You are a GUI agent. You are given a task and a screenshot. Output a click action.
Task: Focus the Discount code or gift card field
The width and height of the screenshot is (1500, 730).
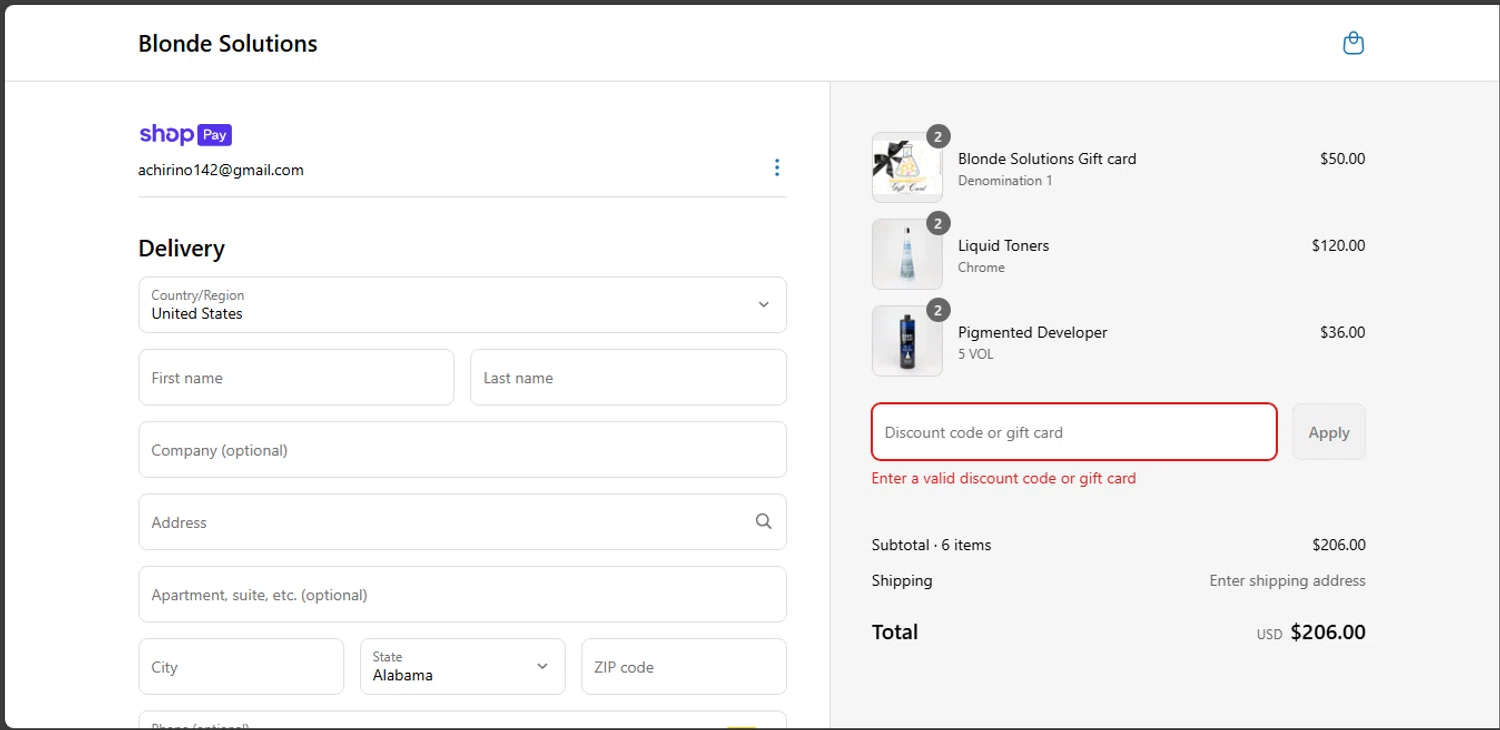pyautogui.click(x=1074, y=432)
